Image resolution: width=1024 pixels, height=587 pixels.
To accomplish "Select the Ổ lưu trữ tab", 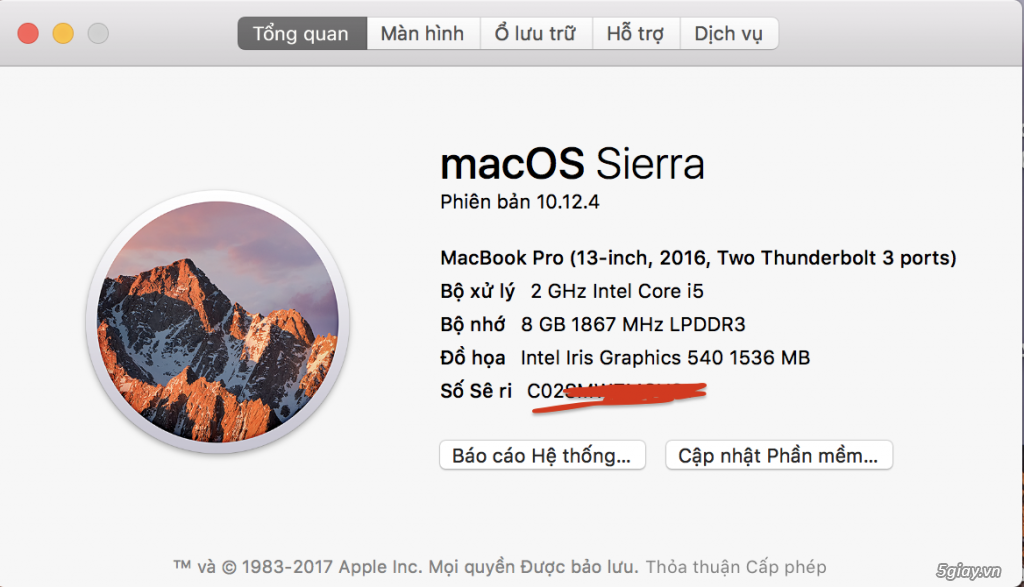I will tap(536, 33).
